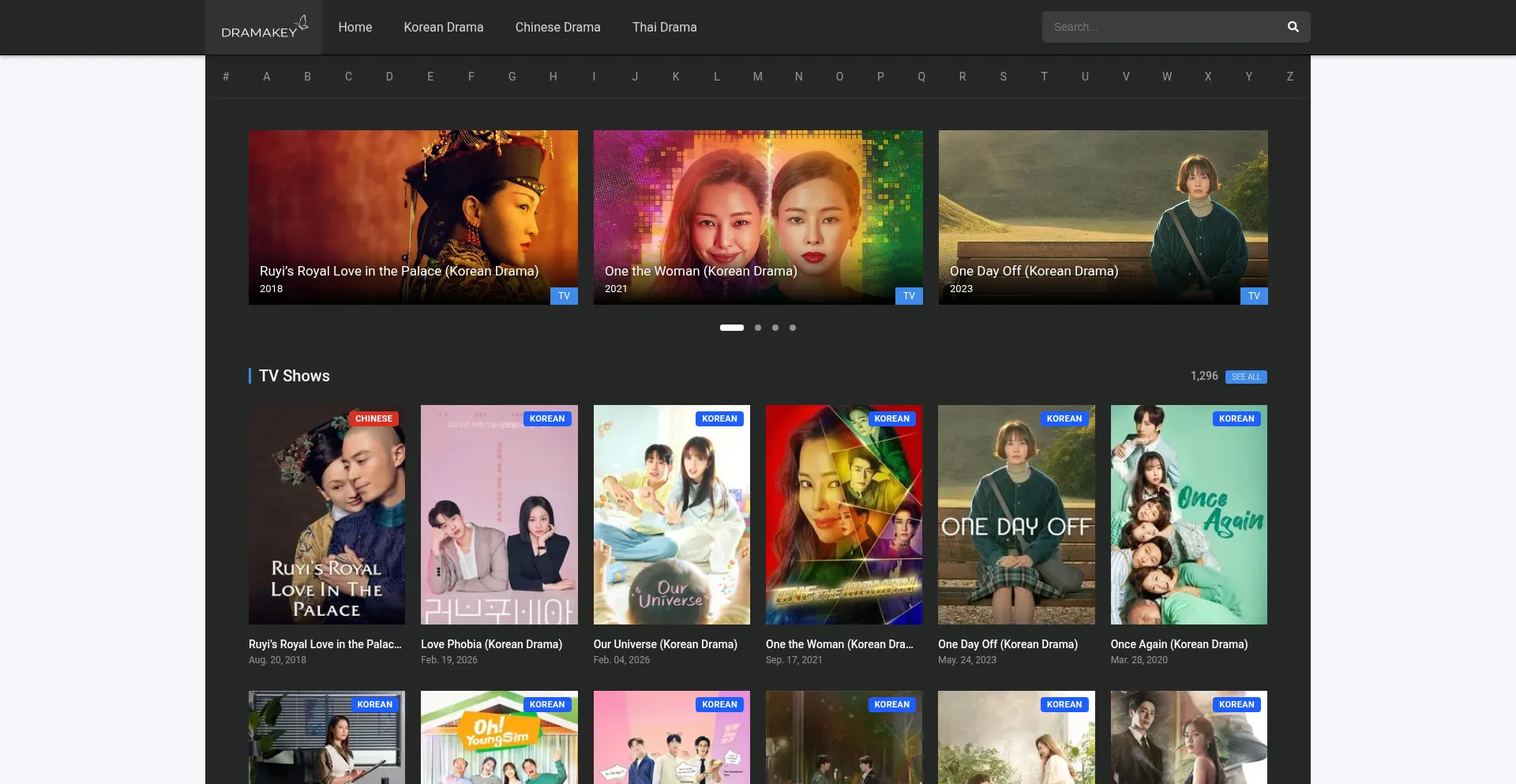Filter titles by letter J

click(x=635, y=77)
